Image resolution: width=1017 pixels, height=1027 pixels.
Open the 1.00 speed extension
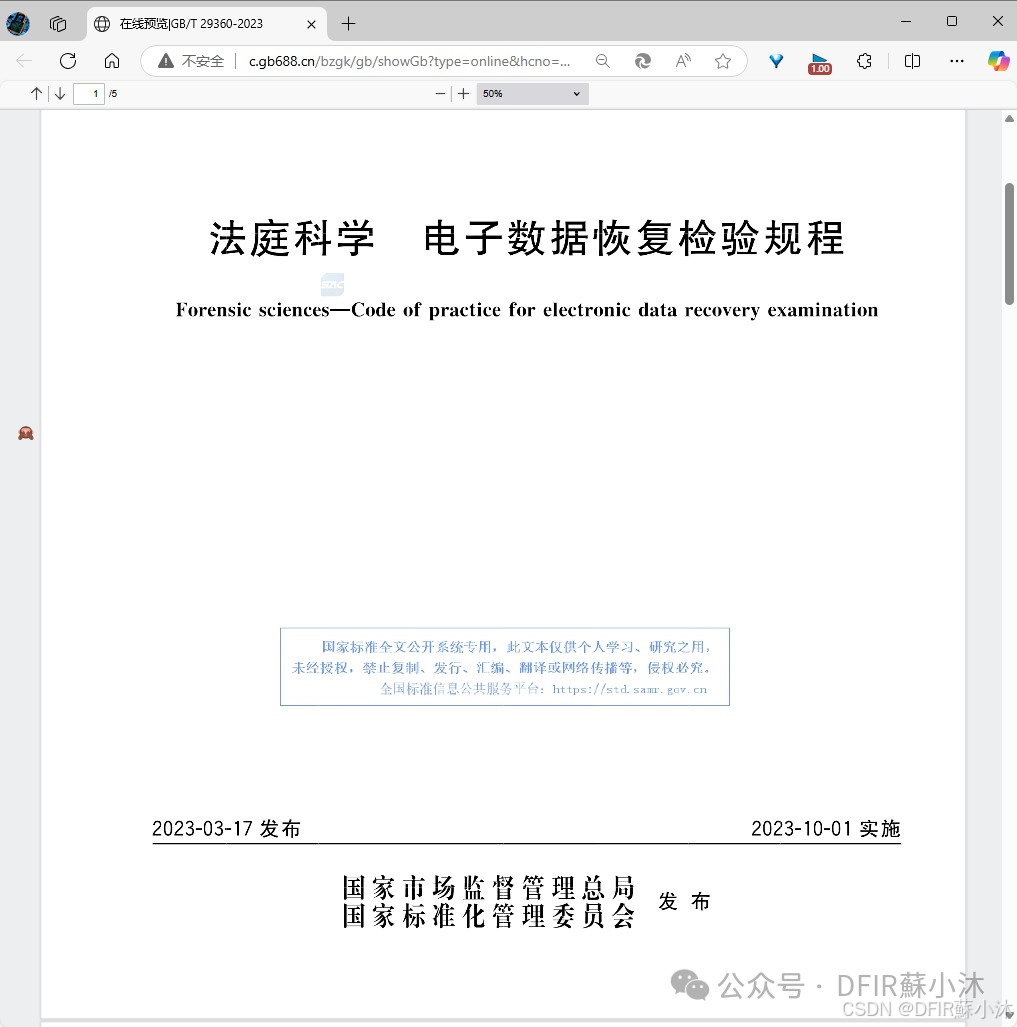[x=820, y=63]
